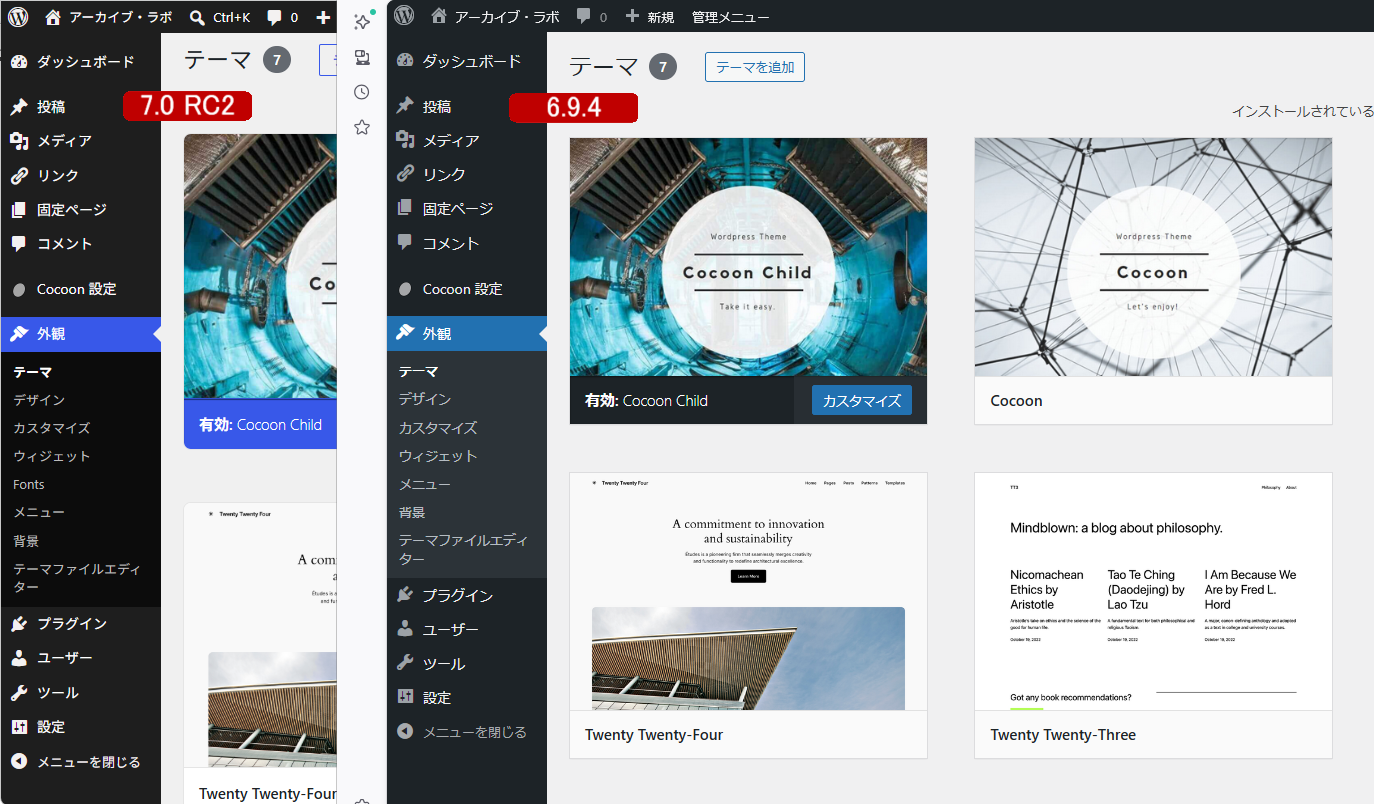
Task: Click the plus icon in 7.0 RC2 toolbar
Action: [x=323, y=17]
